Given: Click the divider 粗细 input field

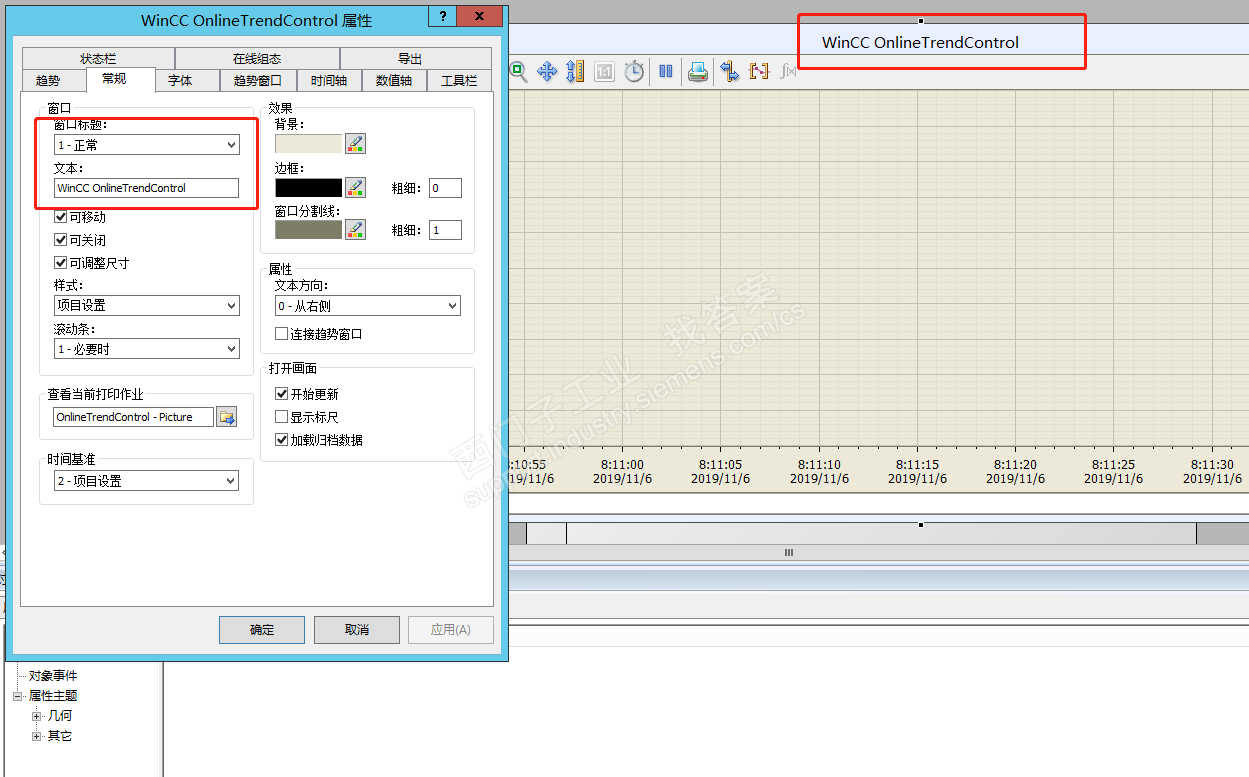Looking at the screenshot, I should 445,230.
